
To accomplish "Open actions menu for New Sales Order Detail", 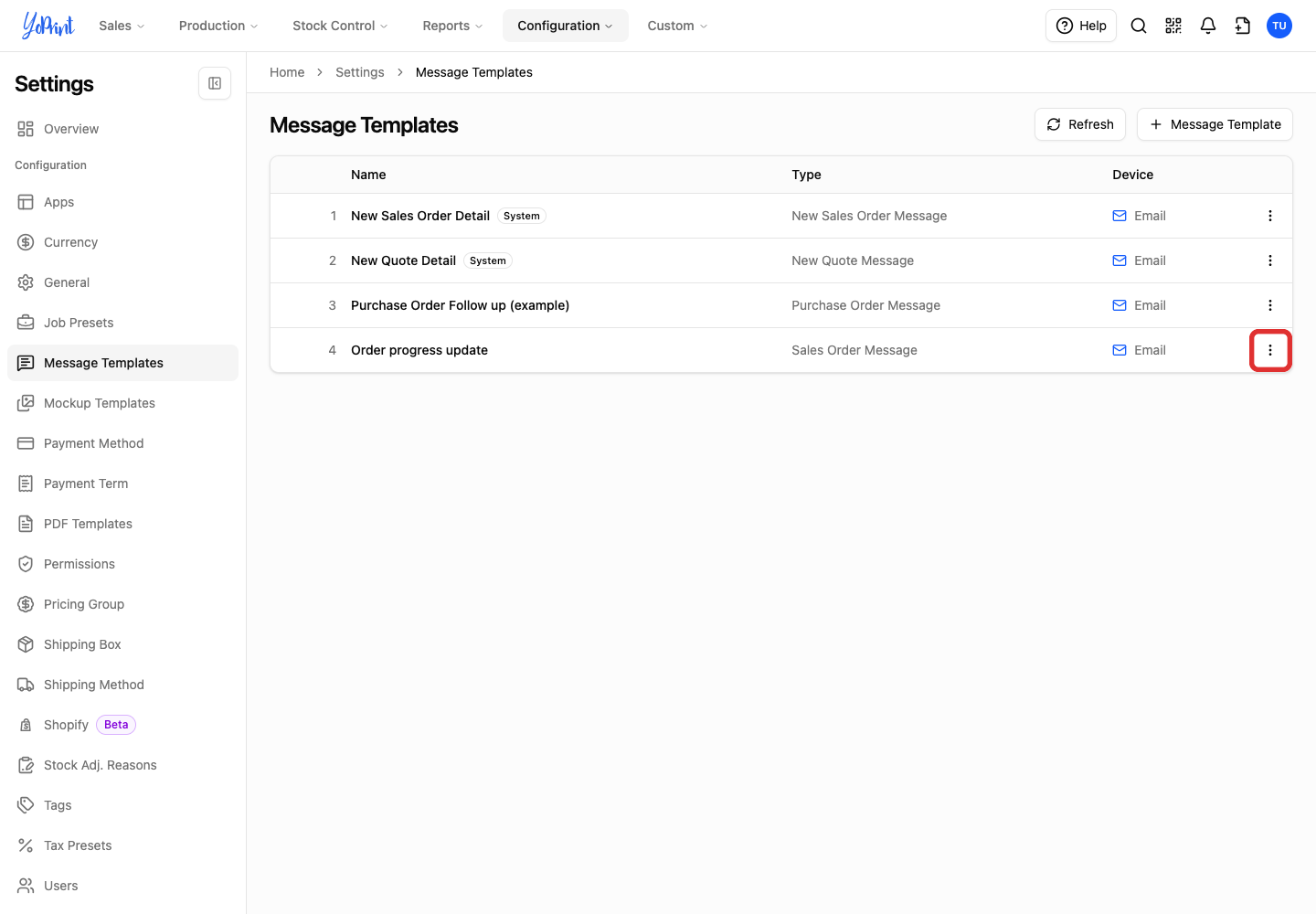I will point(1270,216).
